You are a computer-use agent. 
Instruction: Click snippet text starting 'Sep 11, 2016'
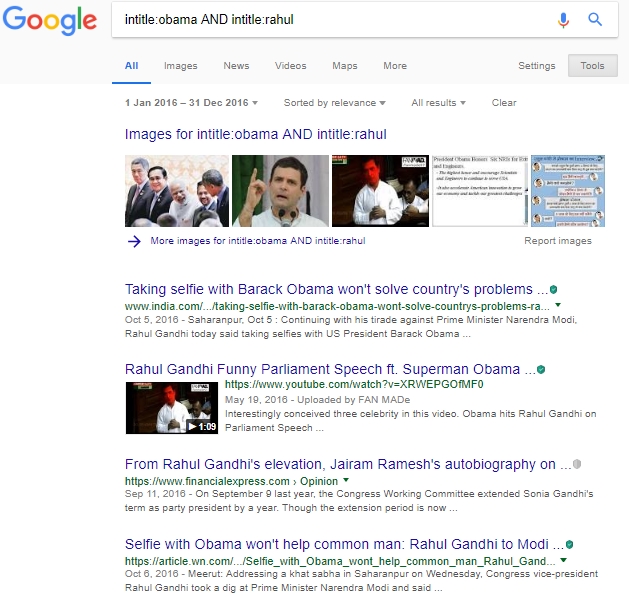tap(359, 501)
